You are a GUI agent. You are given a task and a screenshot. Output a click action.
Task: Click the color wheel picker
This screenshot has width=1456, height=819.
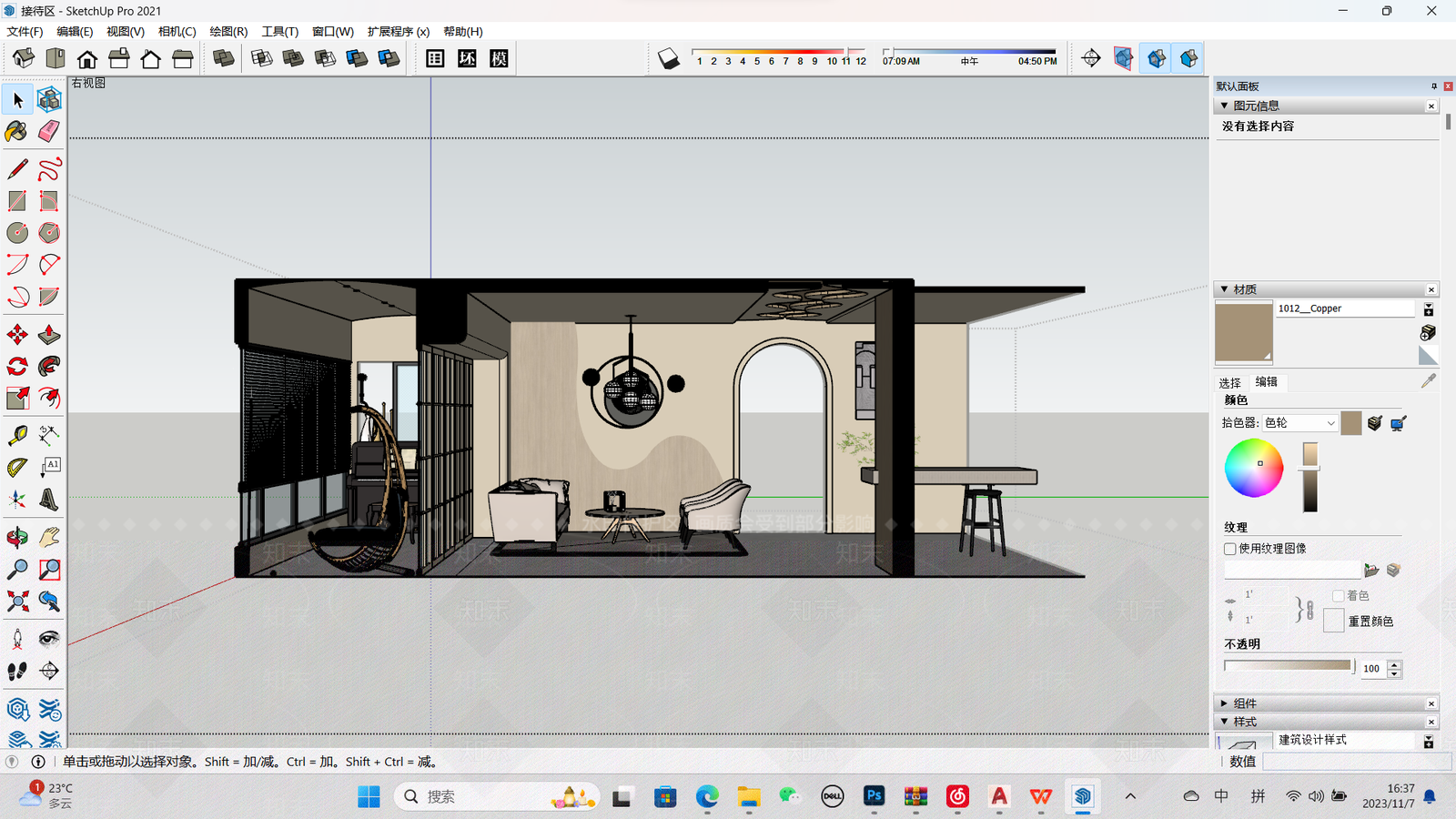click(1254, 468)
